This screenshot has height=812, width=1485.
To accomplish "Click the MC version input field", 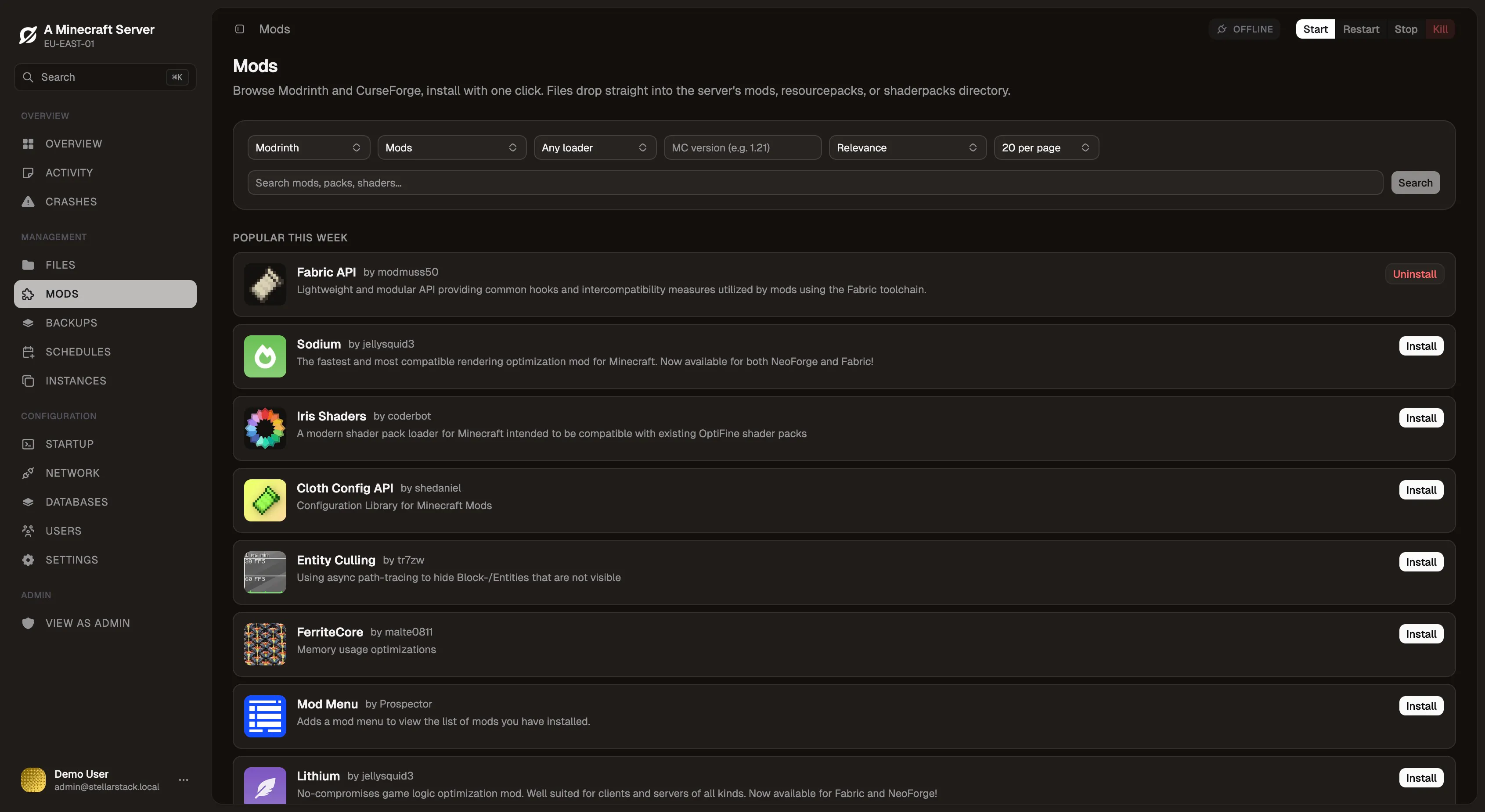I will tap(742, 147).
